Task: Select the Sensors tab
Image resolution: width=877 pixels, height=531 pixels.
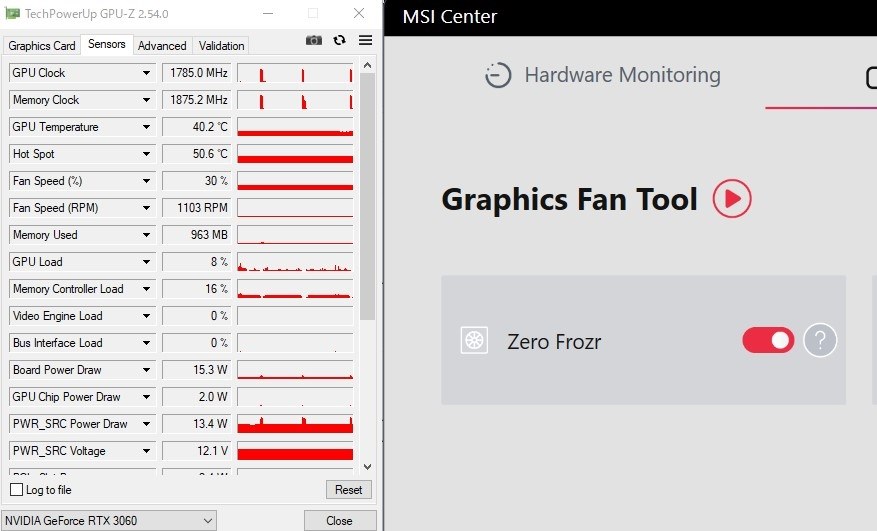Action: pyautogui.click(x=106, y=44)
